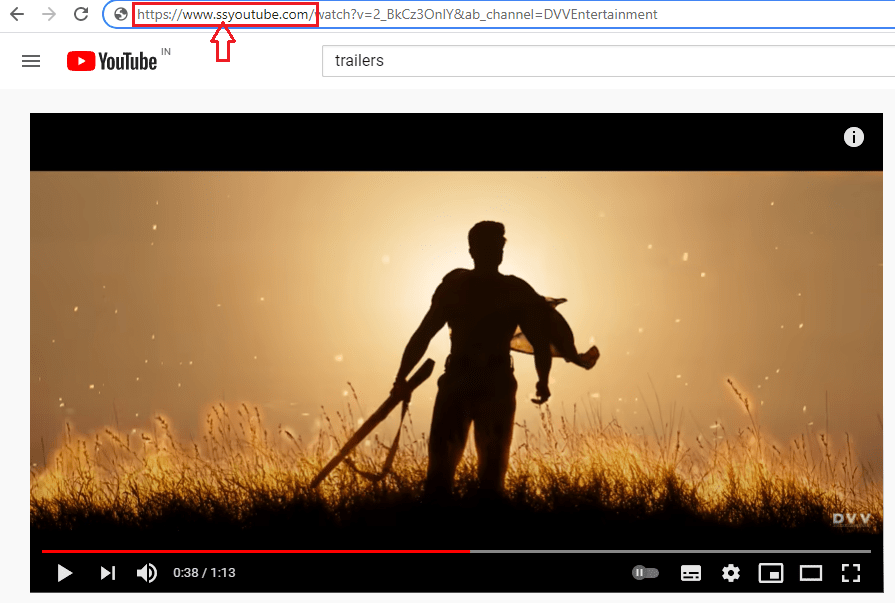Image resolution: width=895 pixels, height=603 pixels.
Task: Skip to the next video
Action: tap(108, 573)
